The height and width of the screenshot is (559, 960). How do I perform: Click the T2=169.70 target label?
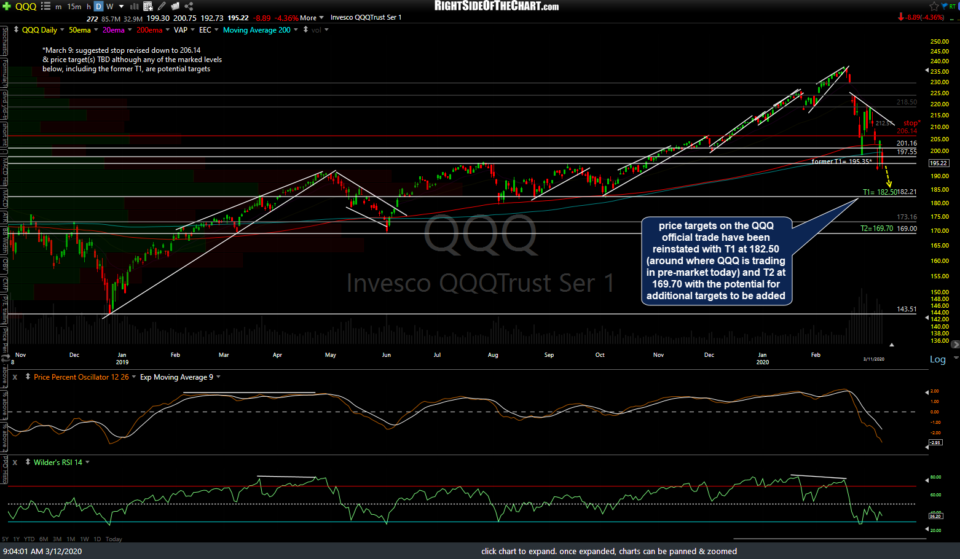coord(876,228)
